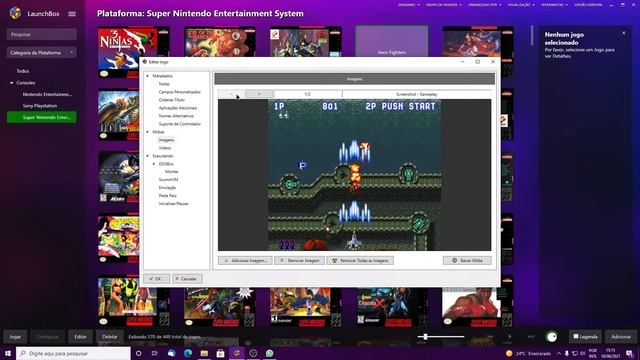Select Suporte de Controlador in the tree
Viewport: 640px width, 360px height.
point(180,124)
